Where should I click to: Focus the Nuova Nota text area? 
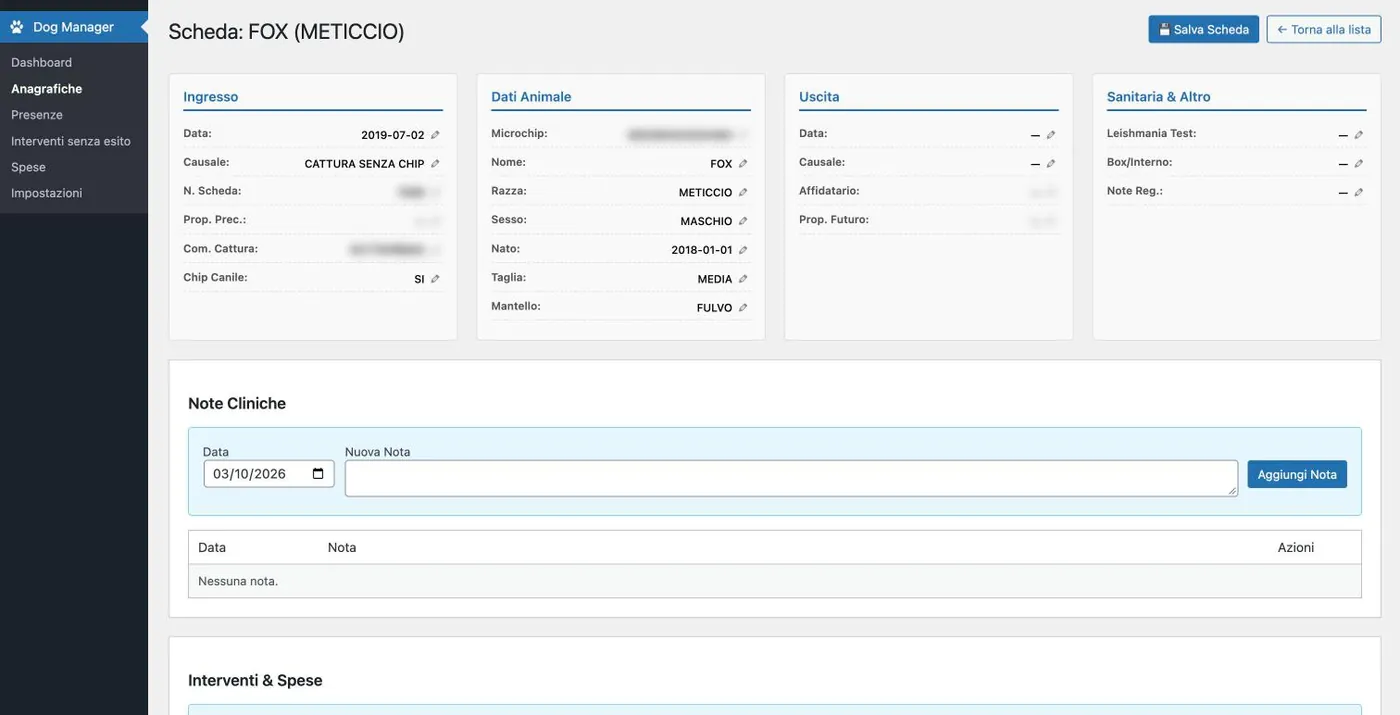coord(791,478)
